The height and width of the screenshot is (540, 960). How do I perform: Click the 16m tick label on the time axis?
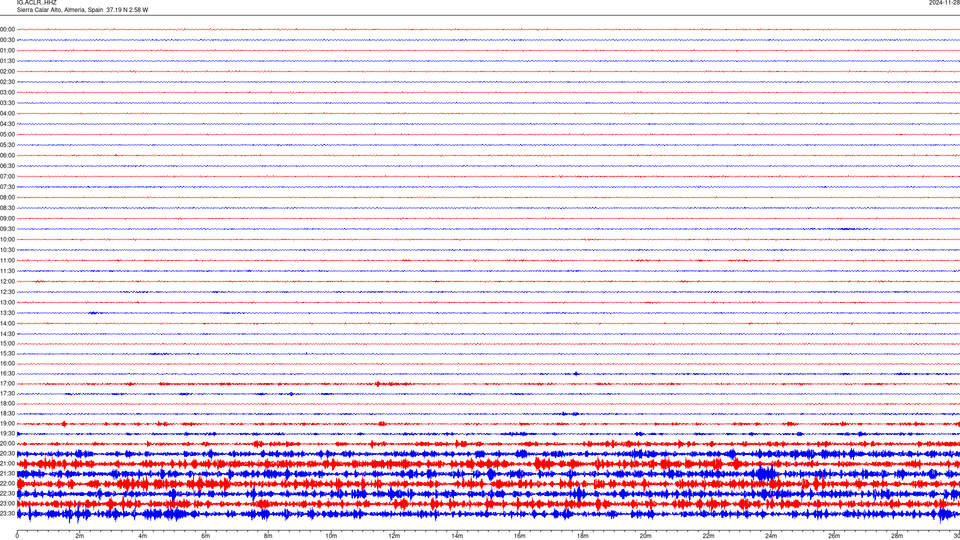520,536
